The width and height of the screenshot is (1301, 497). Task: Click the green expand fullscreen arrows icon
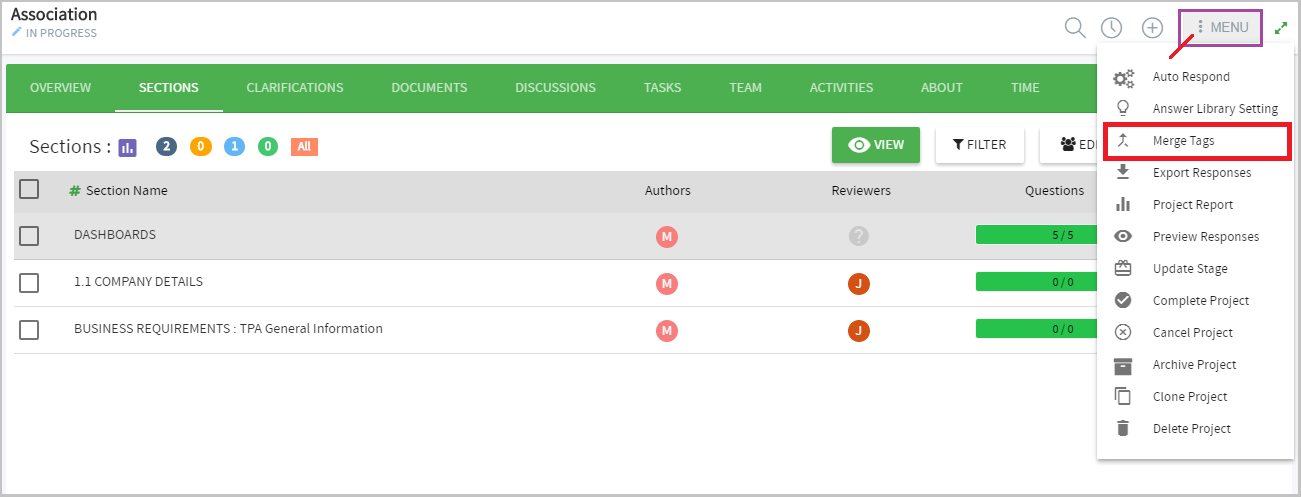pyautogui.click(x=1281, y=28)
